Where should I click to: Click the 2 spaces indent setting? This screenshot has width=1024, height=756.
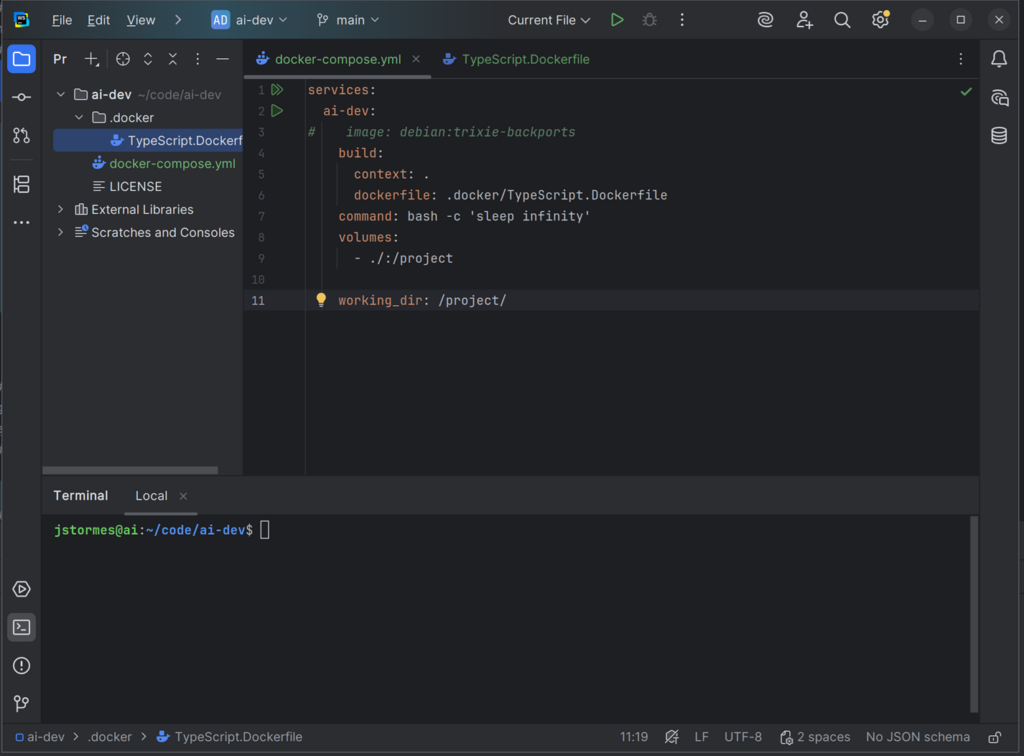815,737
